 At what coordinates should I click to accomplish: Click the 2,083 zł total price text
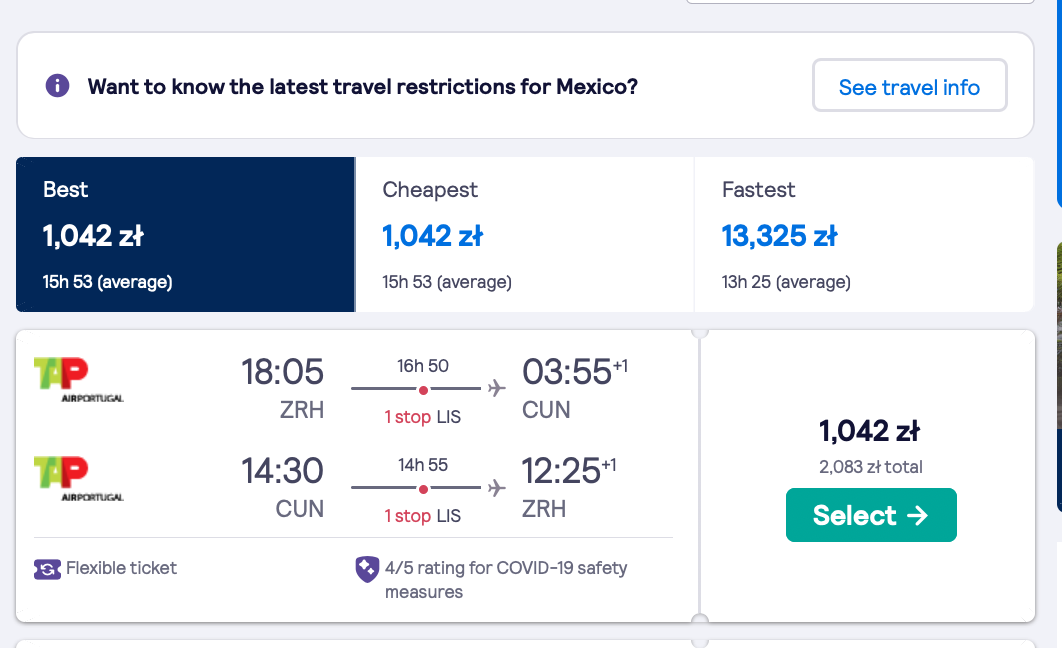pos(871,467)
